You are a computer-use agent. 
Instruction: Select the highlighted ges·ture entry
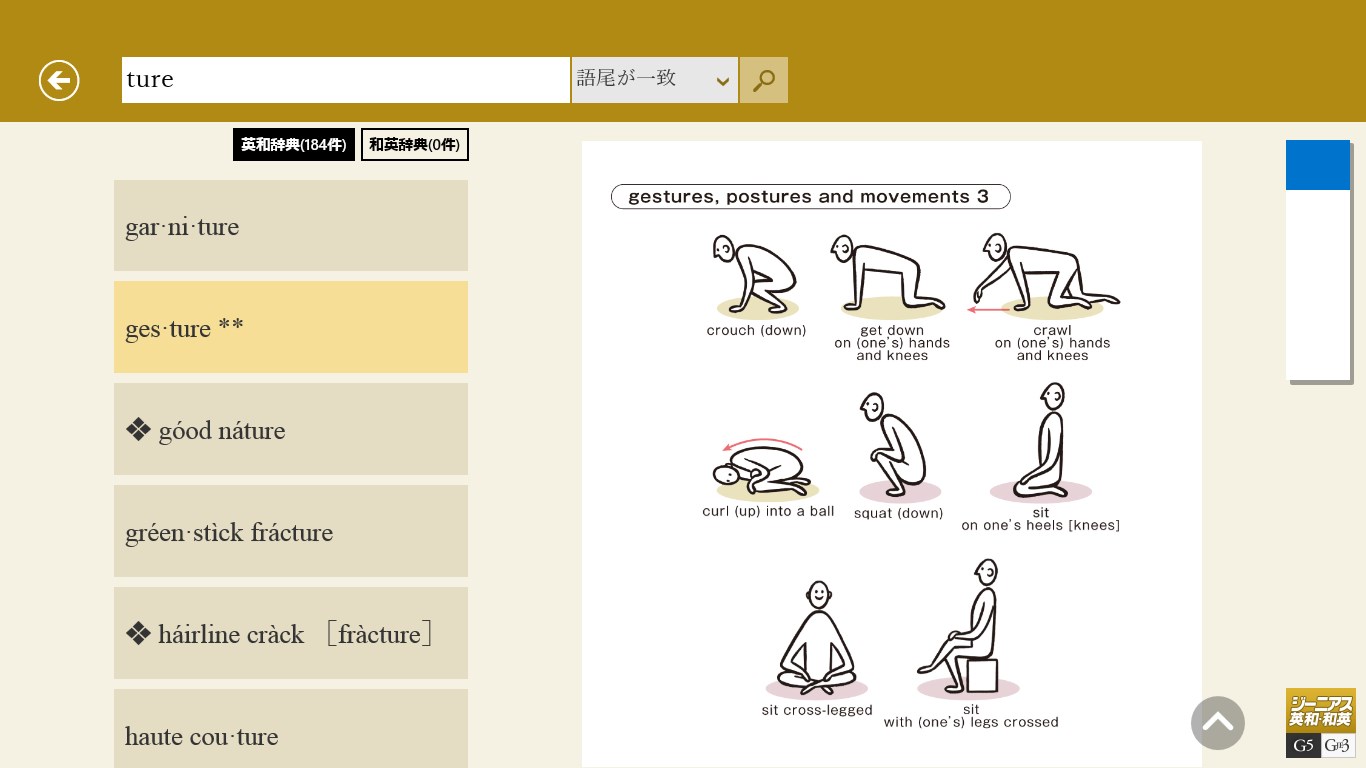coord(291,327)
